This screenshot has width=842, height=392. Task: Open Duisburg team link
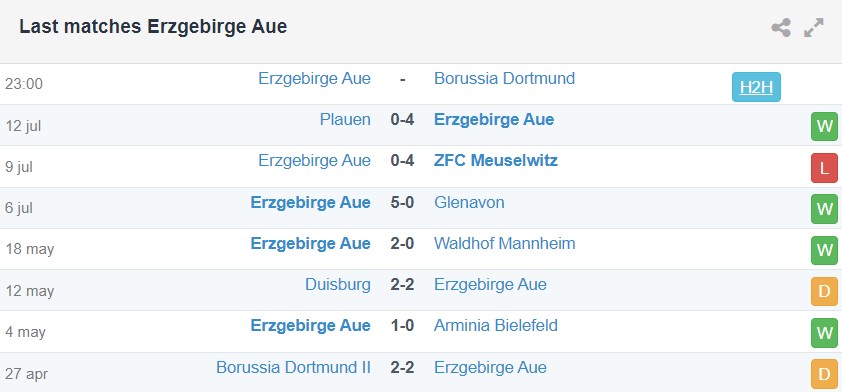pyautogui.click(x=338, y=284)
